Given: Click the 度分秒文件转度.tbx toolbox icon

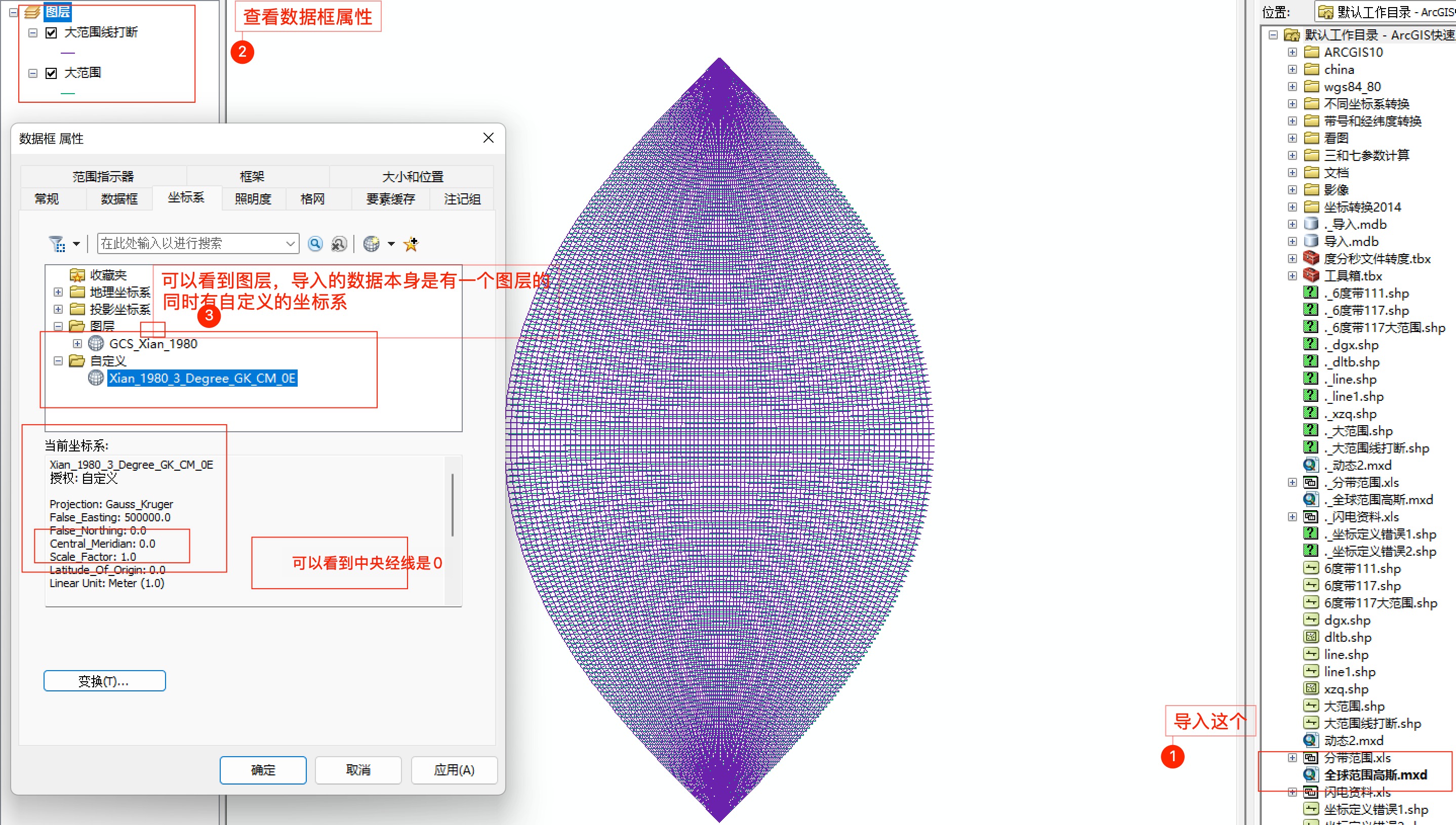Looking at the screenshot, I should [x=1311, y=258].
